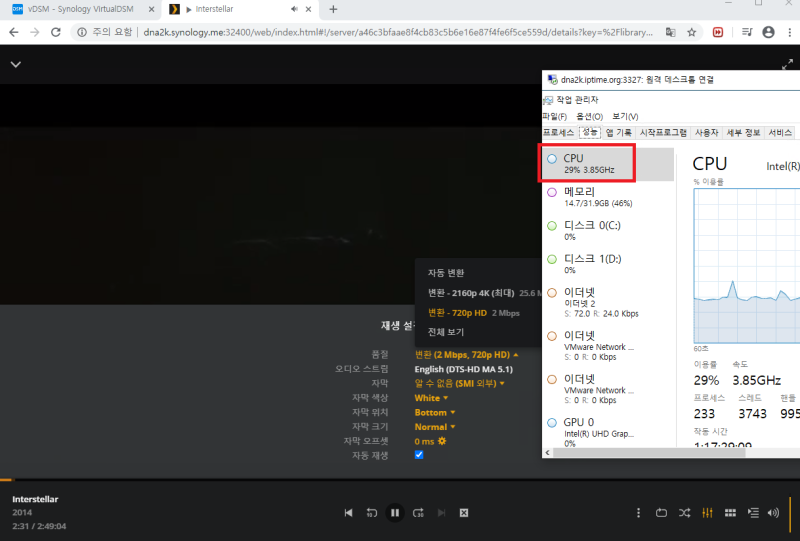Skip to previous item in Plex player
Viewport: 800px width, 541px height.
[x=348, y=512]
